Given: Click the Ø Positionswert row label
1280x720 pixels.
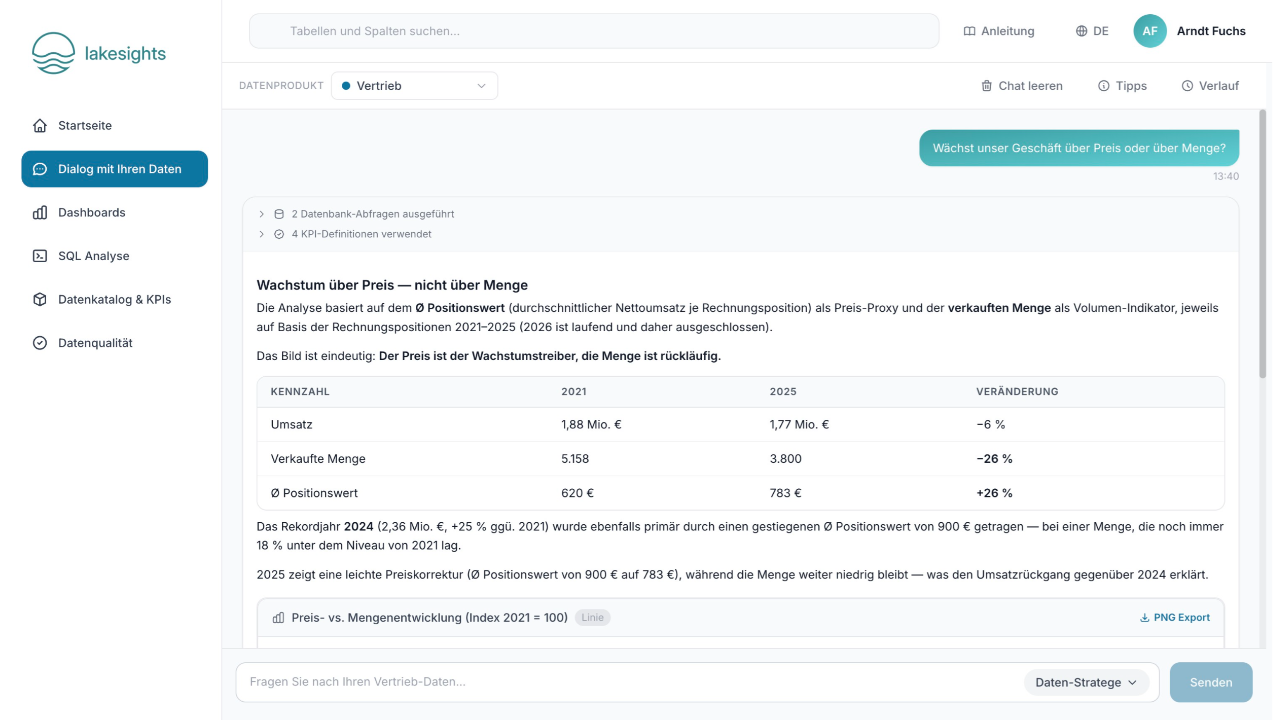Looking at the screenshot, I should click(x=314, y=493).
